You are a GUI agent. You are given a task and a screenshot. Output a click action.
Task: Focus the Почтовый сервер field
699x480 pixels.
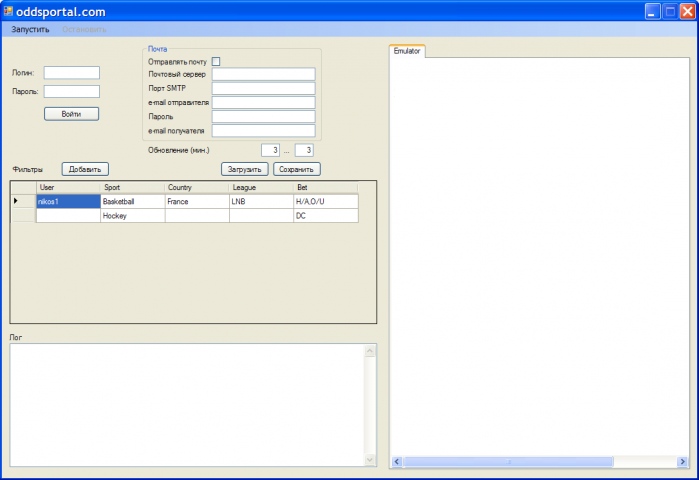tap(263, 74)
